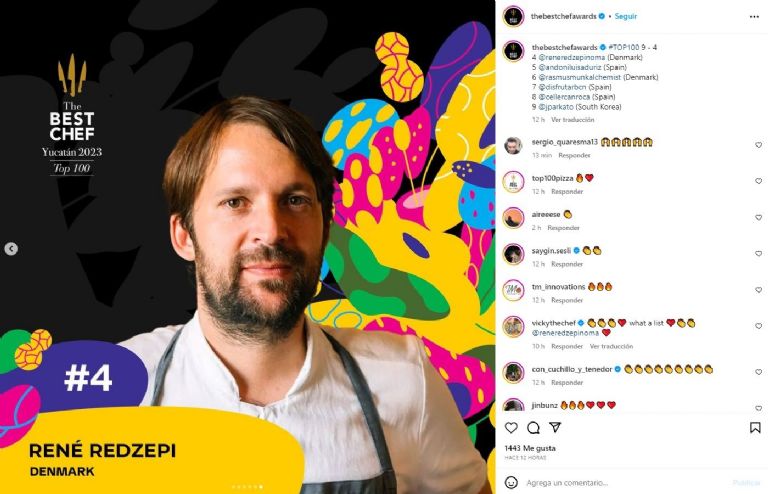Open the con_cuchillo_y_tenedor profile name

tap(572, 369)
